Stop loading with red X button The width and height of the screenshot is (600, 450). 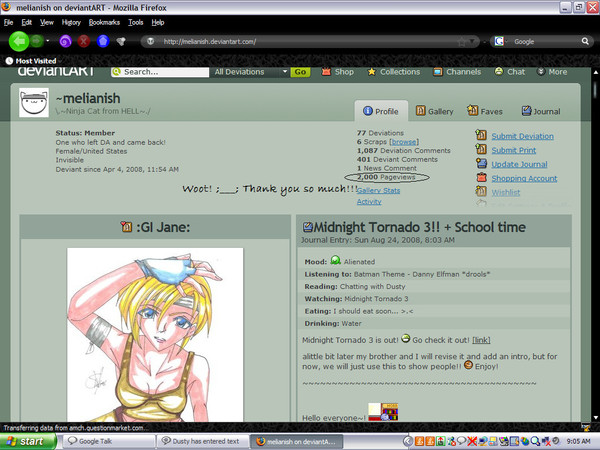click(x=84, y=41)
